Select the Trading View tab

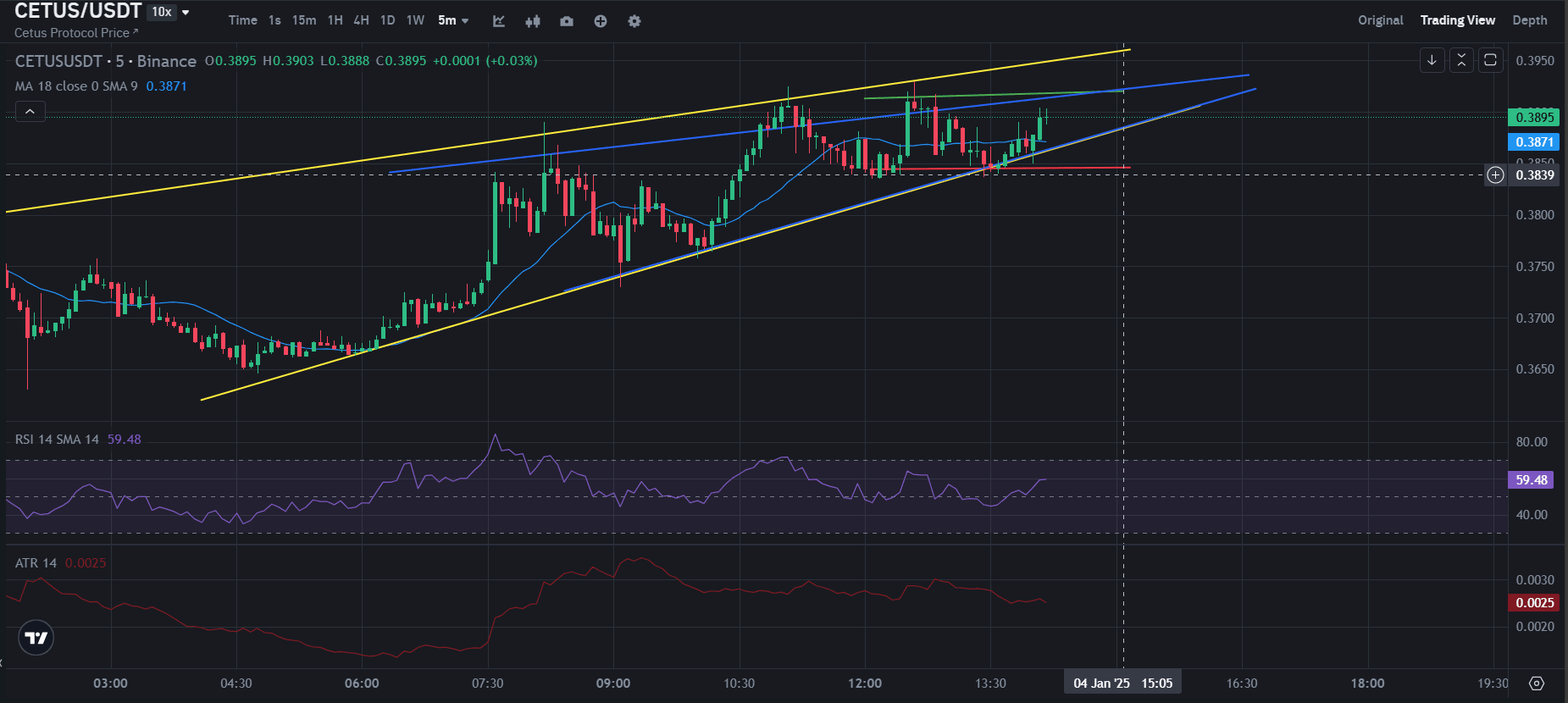click(1458, 20)
